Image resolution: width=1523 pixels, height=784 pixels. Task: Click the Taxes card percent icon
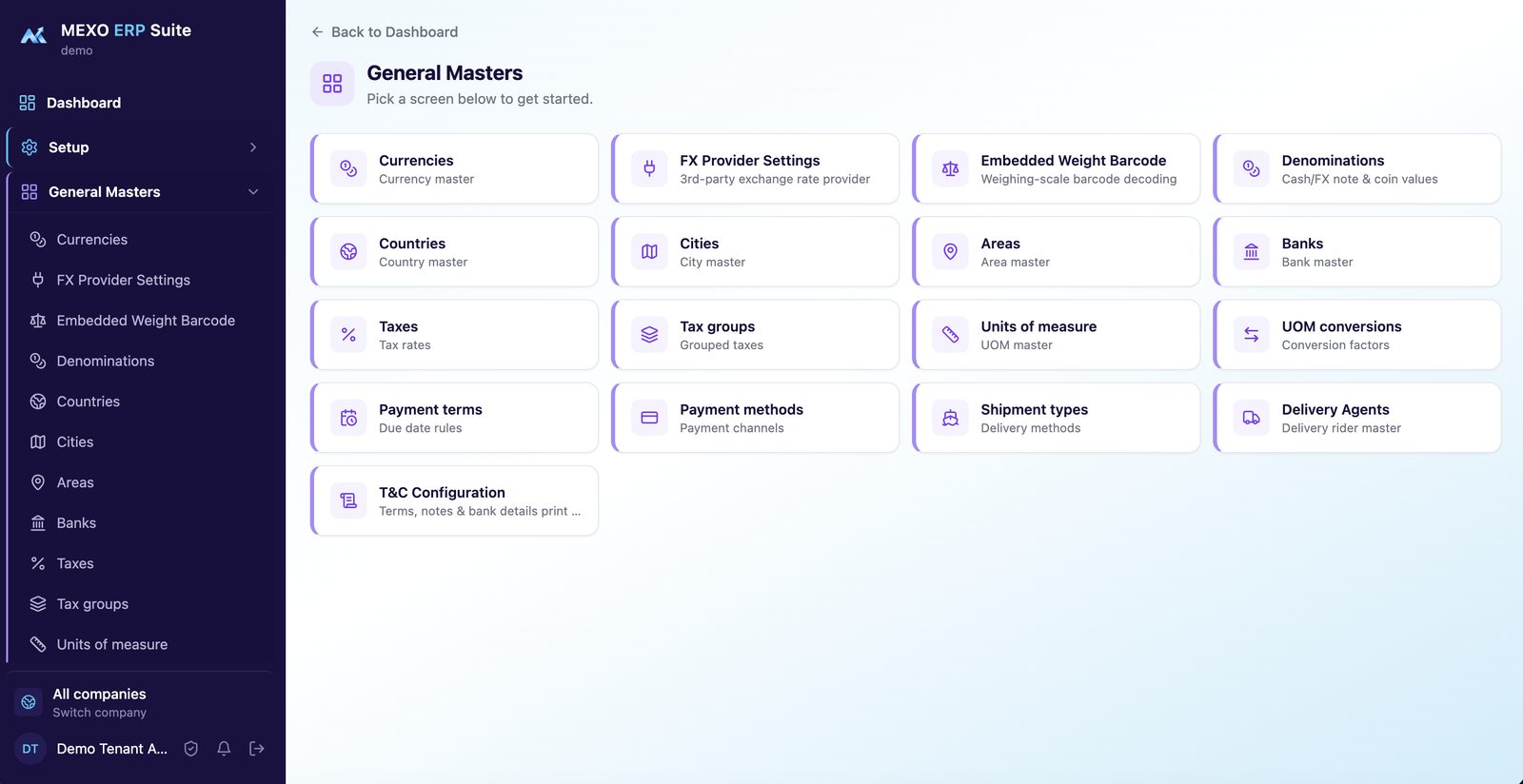[x=348, y=335]
